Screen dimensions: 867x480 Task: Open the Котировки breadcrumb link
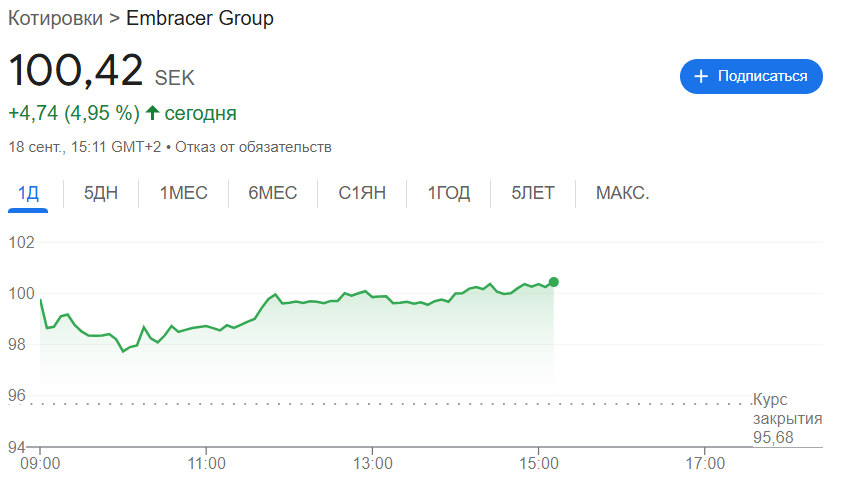55,18
